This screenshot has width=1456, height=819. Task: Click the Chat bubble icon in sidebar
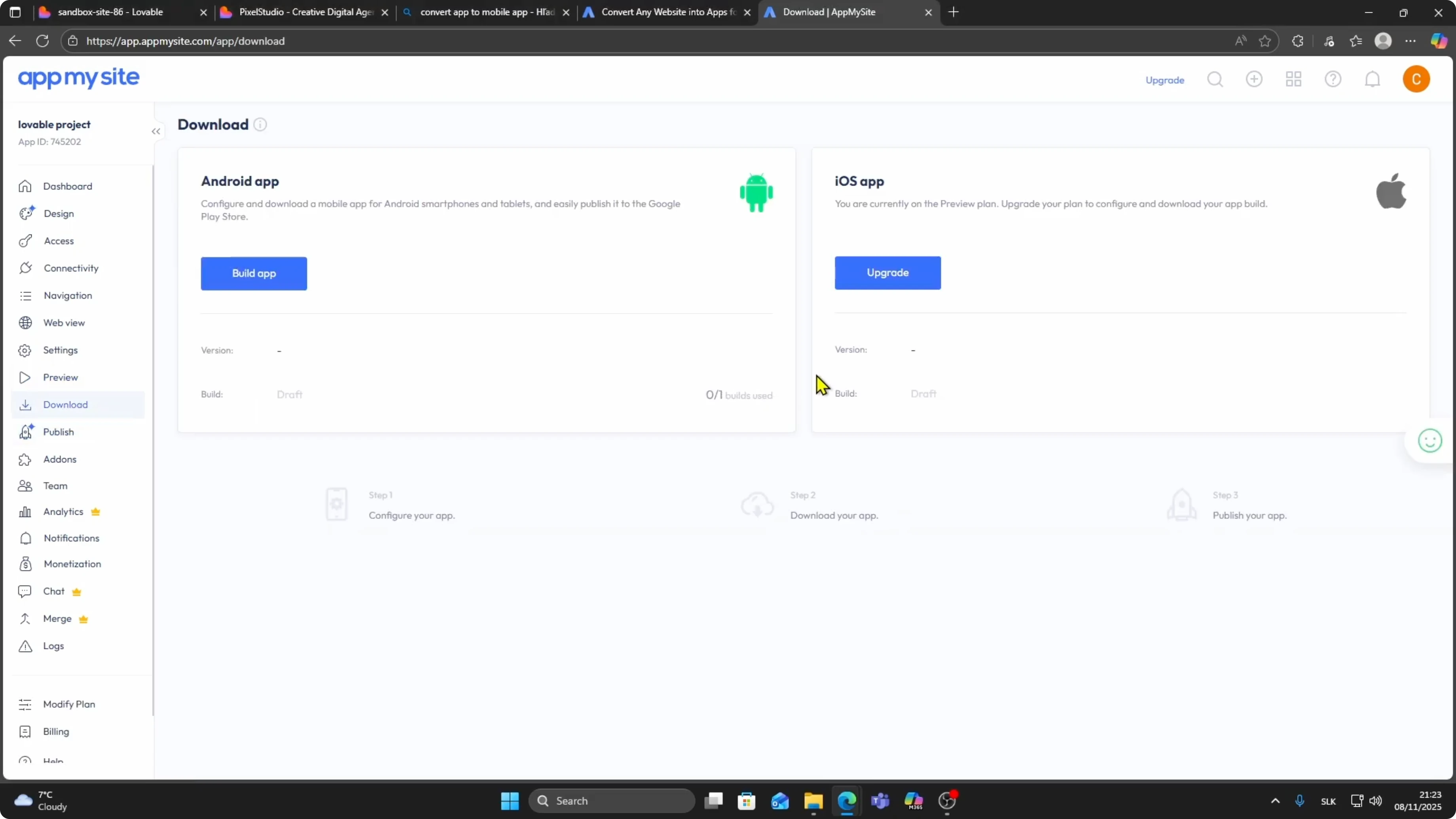[x=25, y=591]
